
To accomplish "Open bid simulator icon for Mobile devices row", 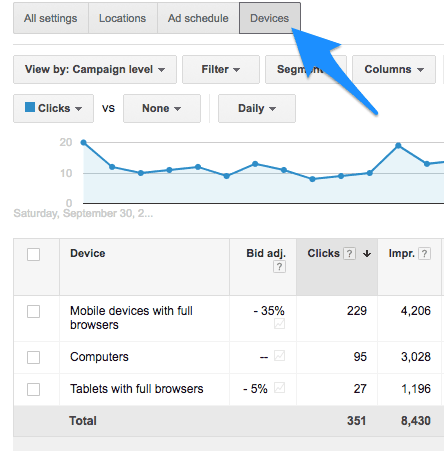I will click(x=279, y=324).
